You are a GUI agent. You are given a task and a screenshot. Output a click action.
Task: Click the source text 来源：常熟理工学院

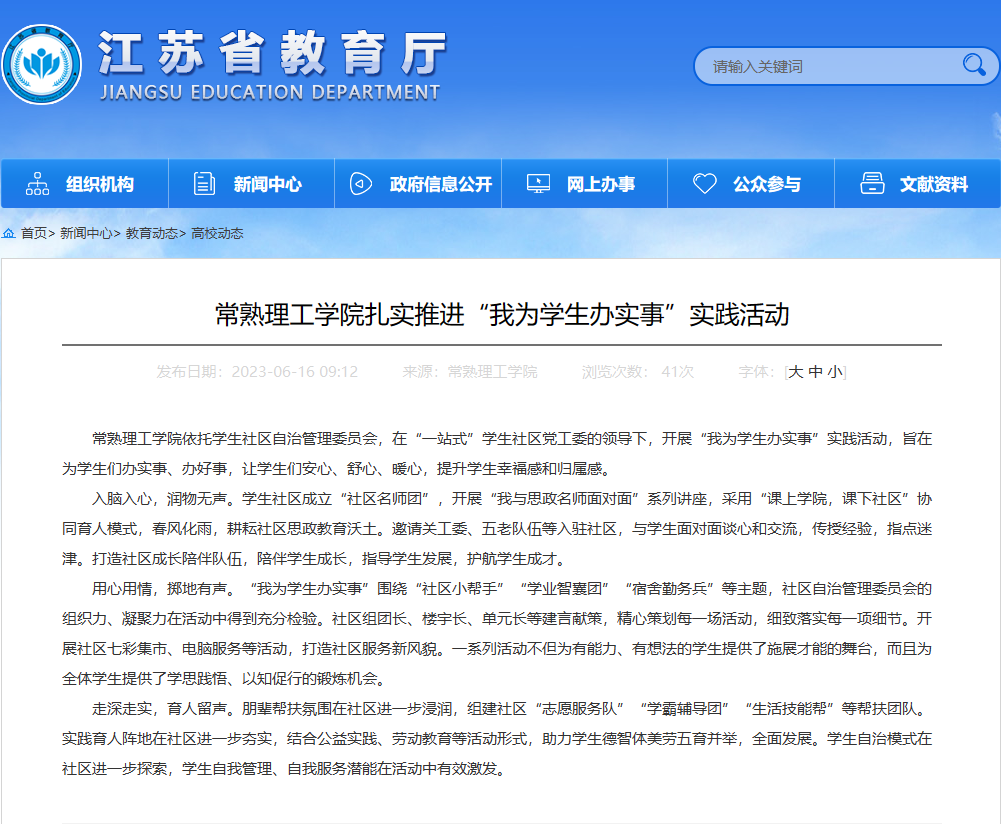(470, 372)
